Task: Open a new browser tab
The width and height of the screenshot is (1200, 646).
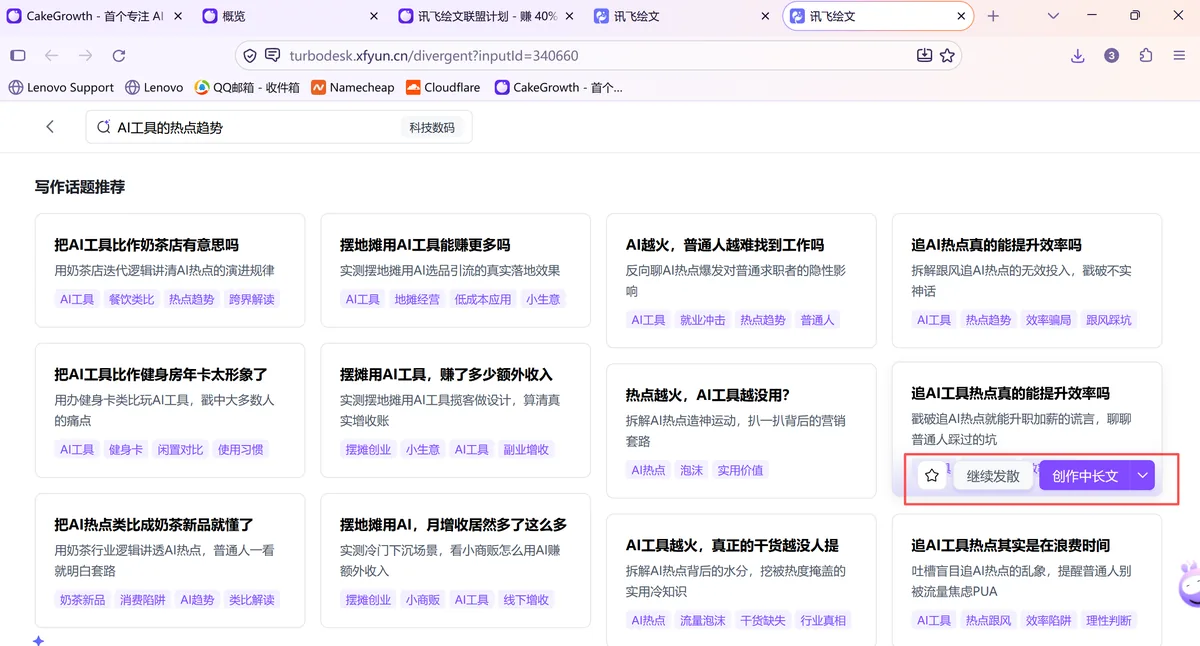Action: coord(993,16)
